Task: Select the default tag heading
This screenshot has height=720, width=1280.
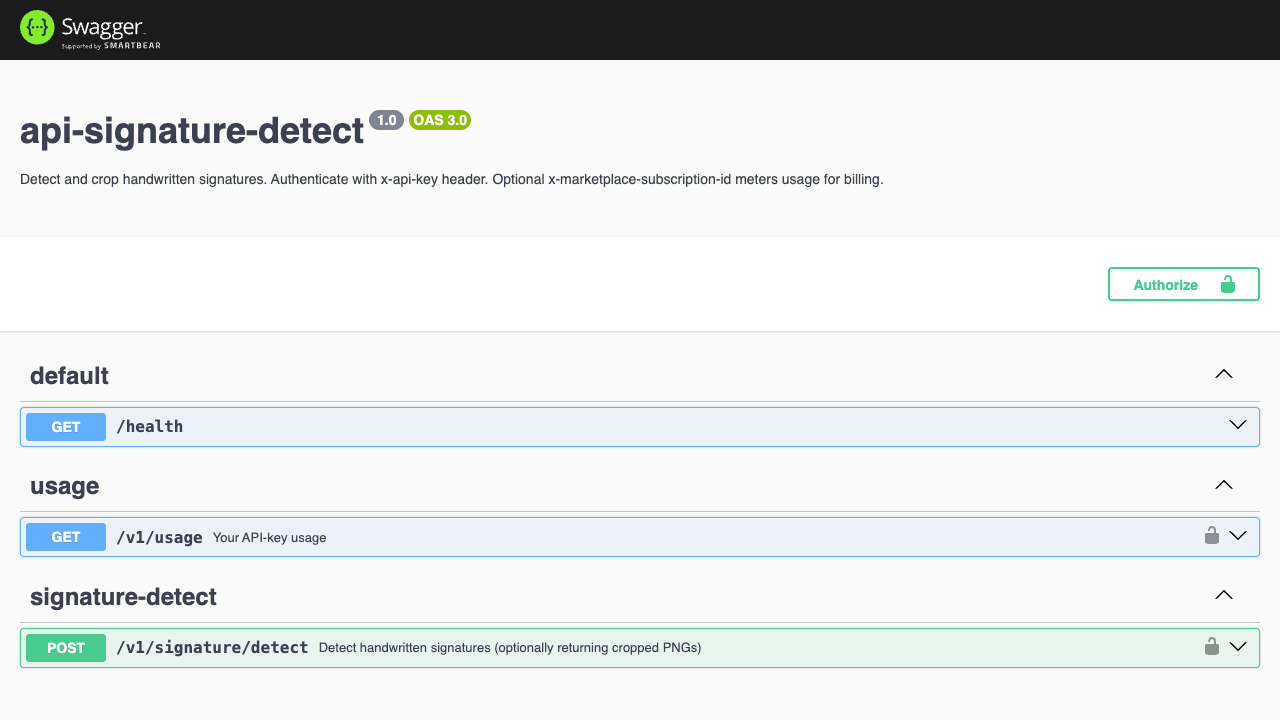Action: coord(69,376)
